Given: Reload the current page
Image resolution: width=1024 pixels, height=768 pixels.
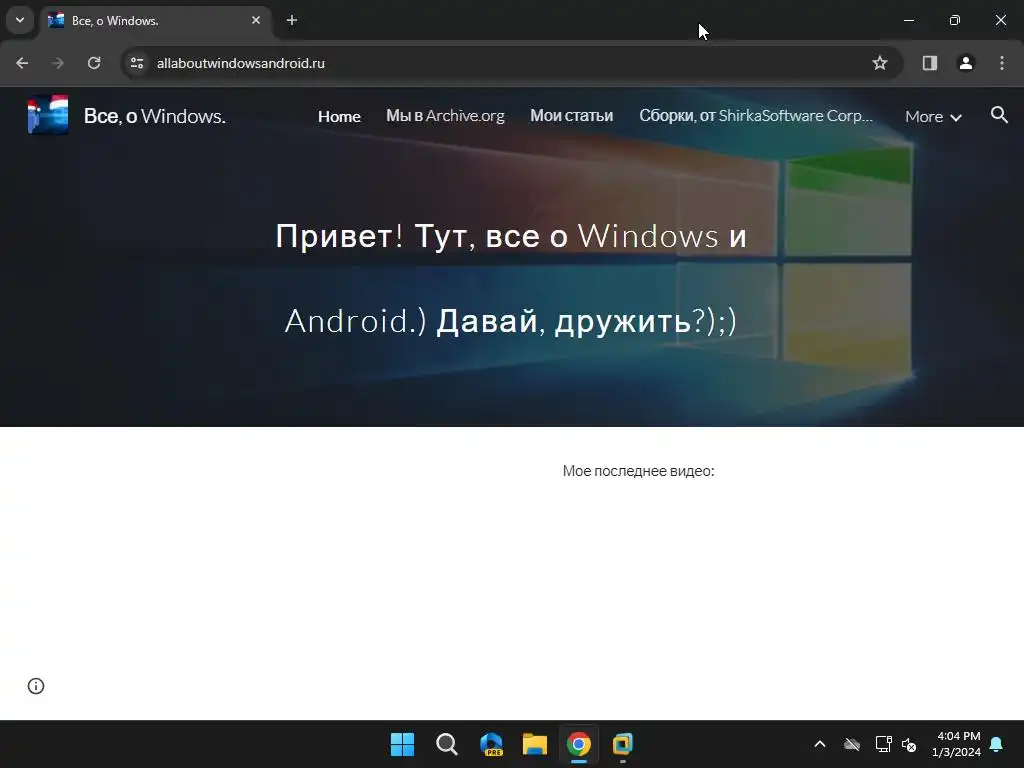Looking at the screenshot, I should coord(94,63).
